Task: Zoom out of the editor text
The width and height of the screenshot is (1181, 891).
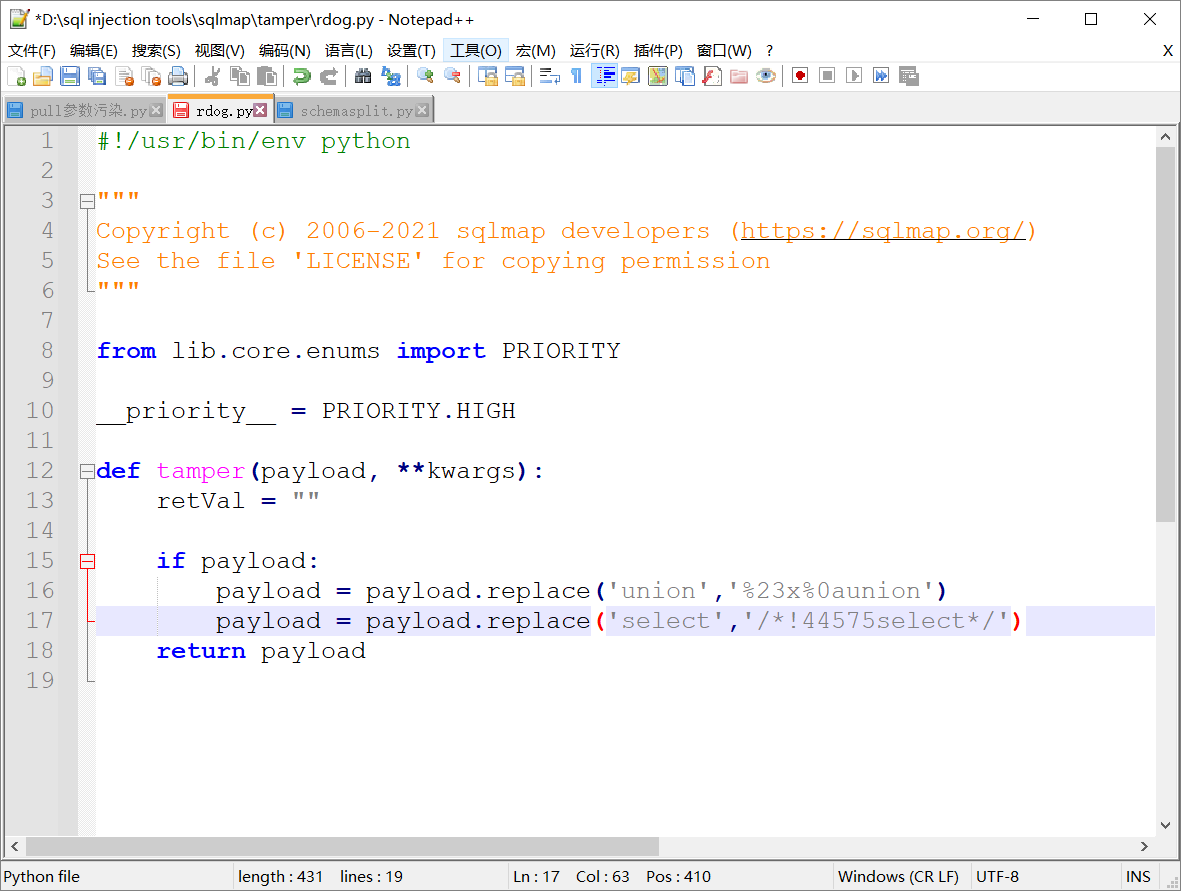Action: (x=453, y=76)
